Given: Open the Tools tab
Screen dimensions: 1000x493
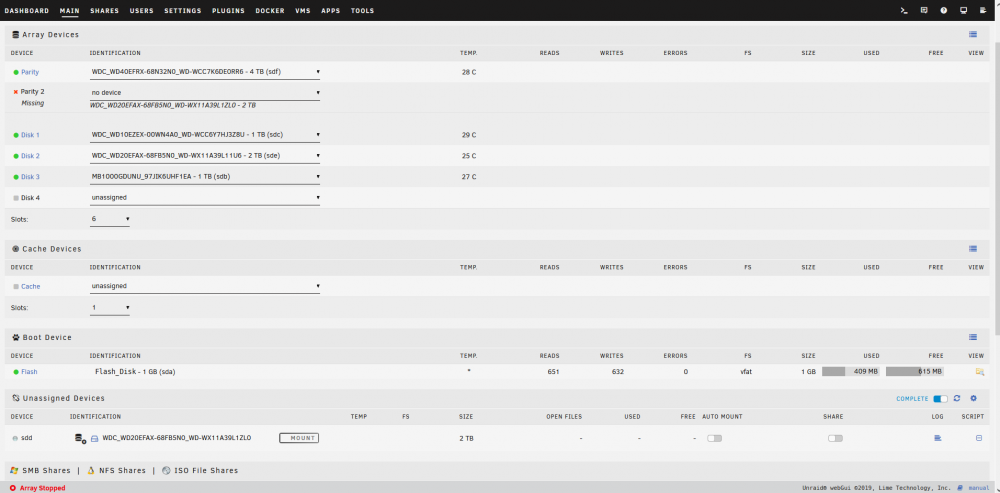Looking at the screenshot, I should pyautogui.click(x=362, y=11).
